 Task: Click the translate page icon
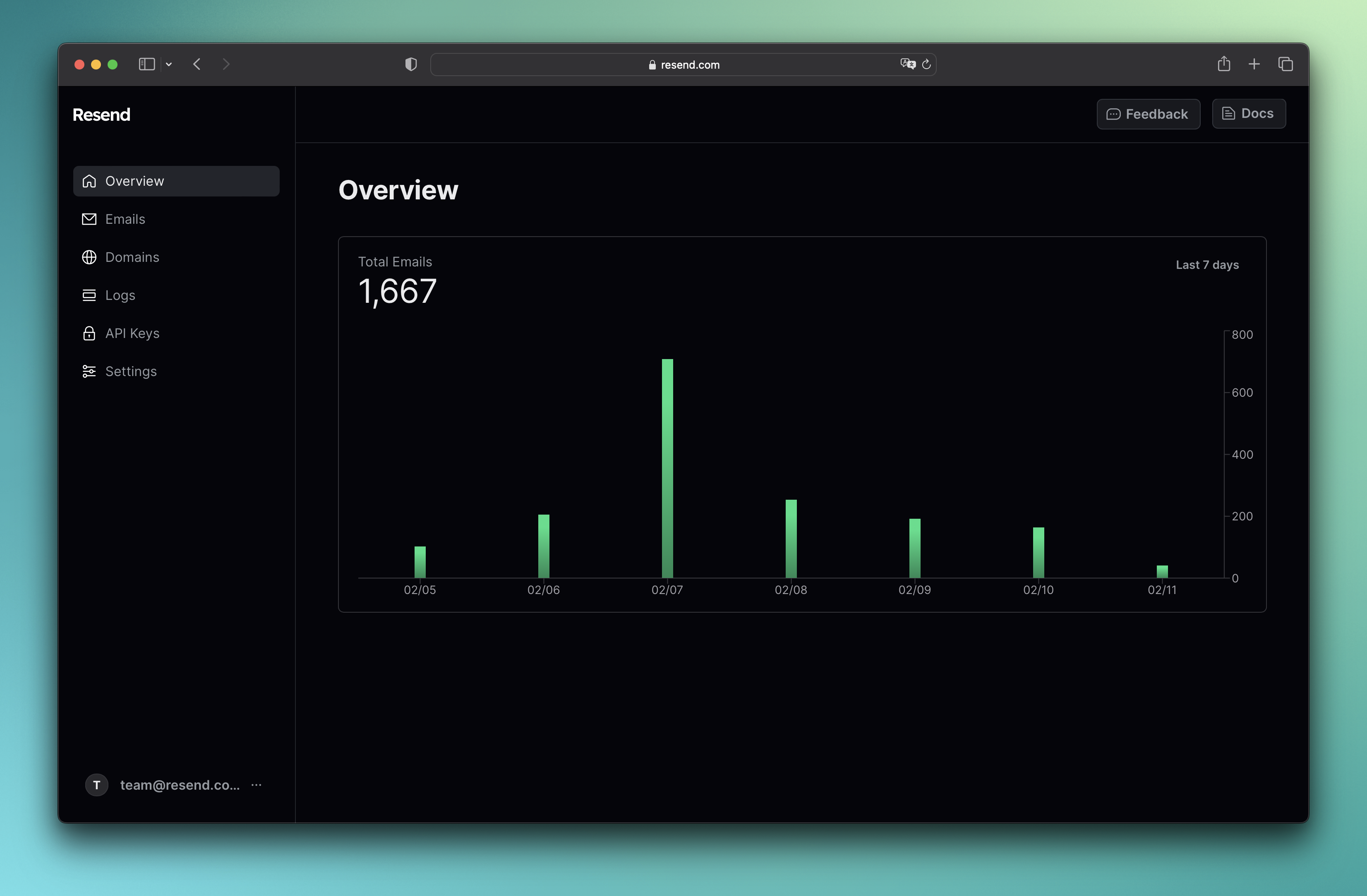[907, 64]
